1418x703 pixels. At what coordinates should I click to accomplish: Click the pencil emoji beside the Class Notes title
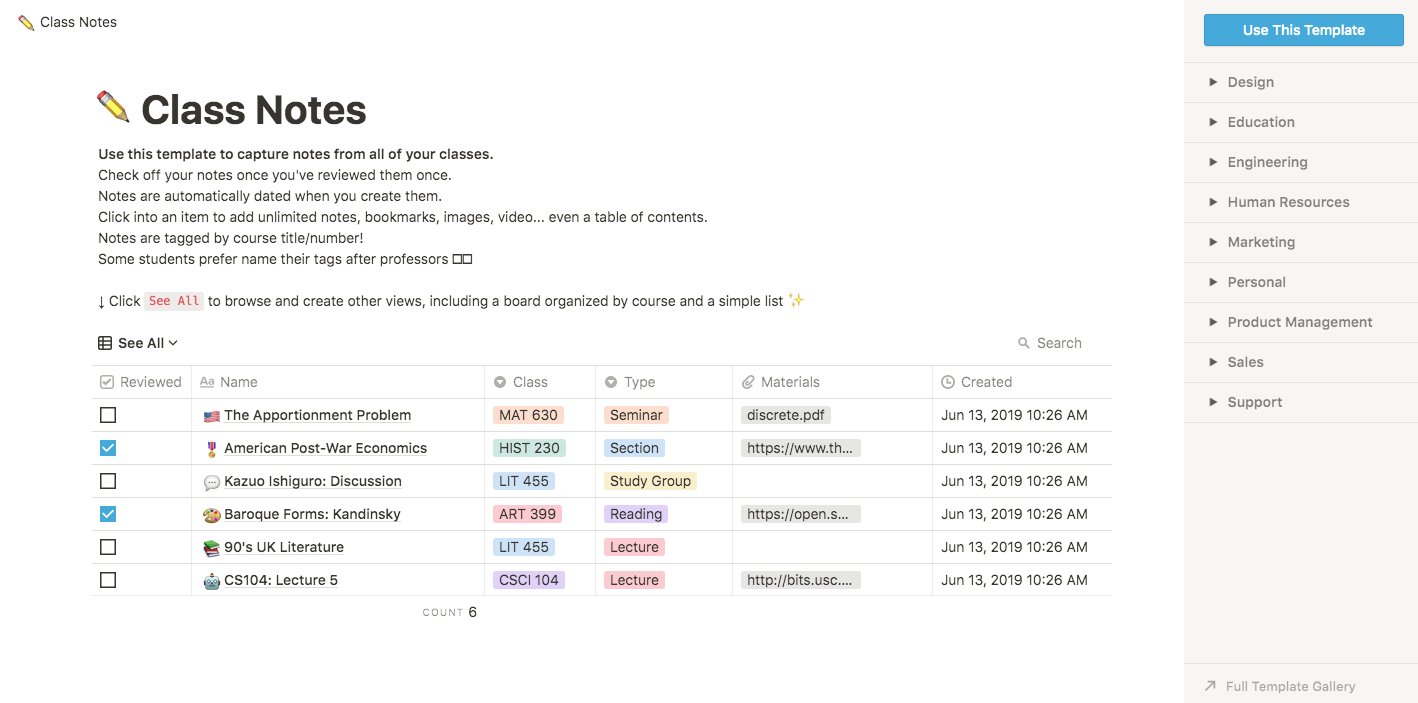pos(113,108)
